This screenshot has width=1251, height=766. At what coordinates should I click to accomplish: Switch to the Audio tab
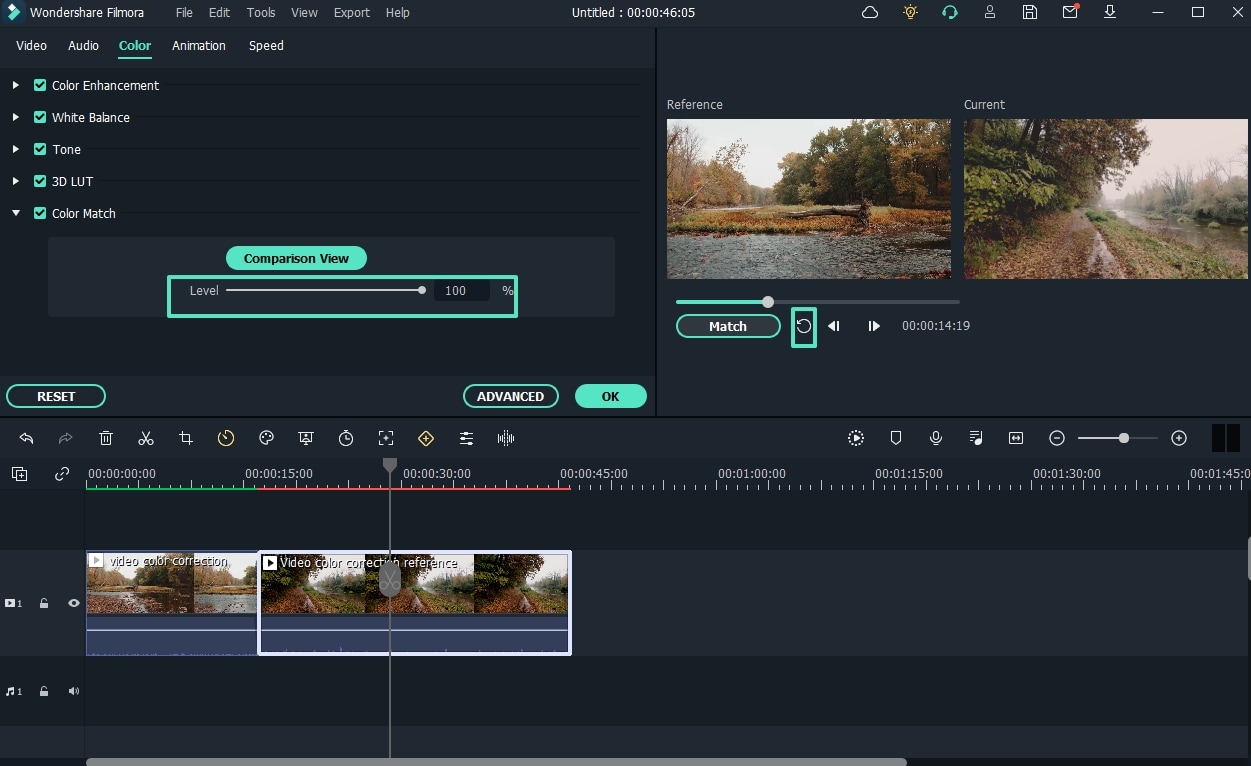83,46
